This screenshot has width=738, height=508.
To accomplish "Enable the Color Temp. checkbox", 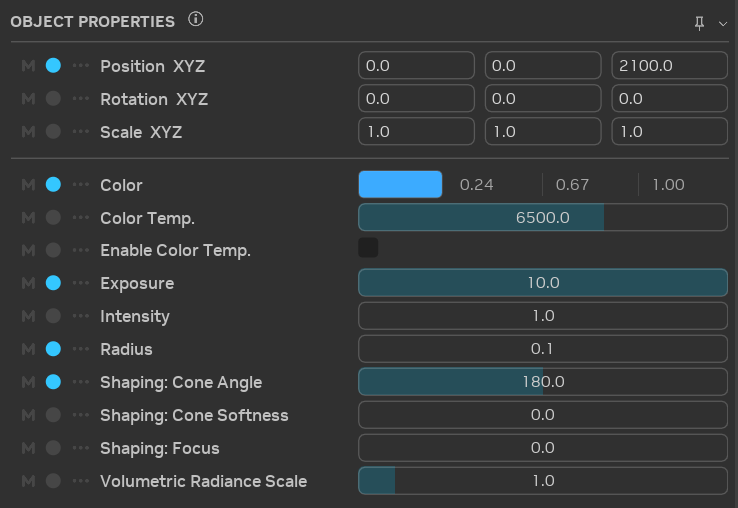I will pyautogui.click(x=368, y=248).
